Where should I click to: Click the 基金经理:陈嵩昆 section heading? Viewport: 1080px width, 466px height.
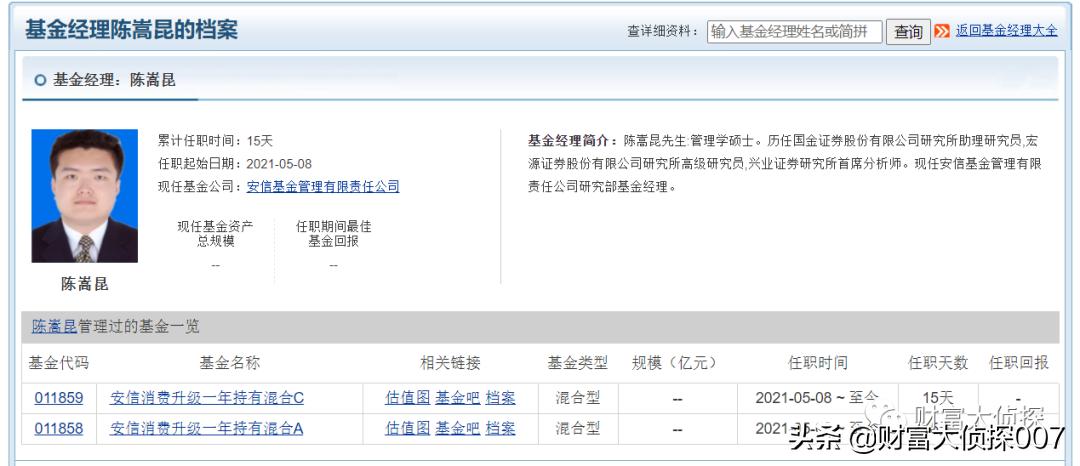click(x=114, y=80)
